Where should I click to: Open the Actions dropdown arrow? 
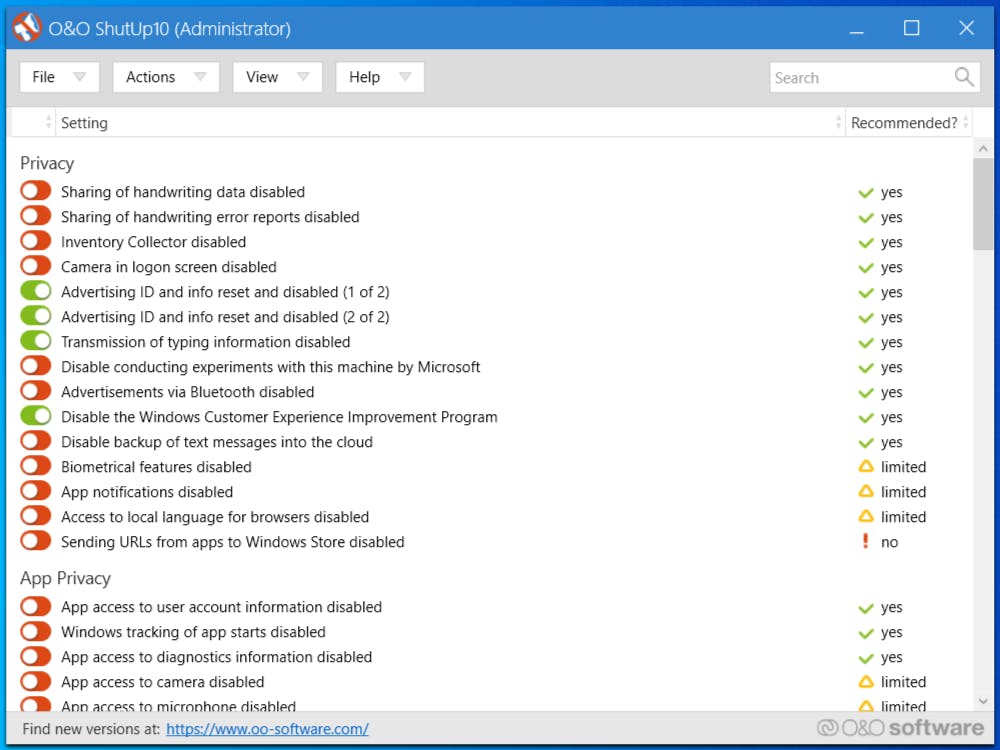202,77
